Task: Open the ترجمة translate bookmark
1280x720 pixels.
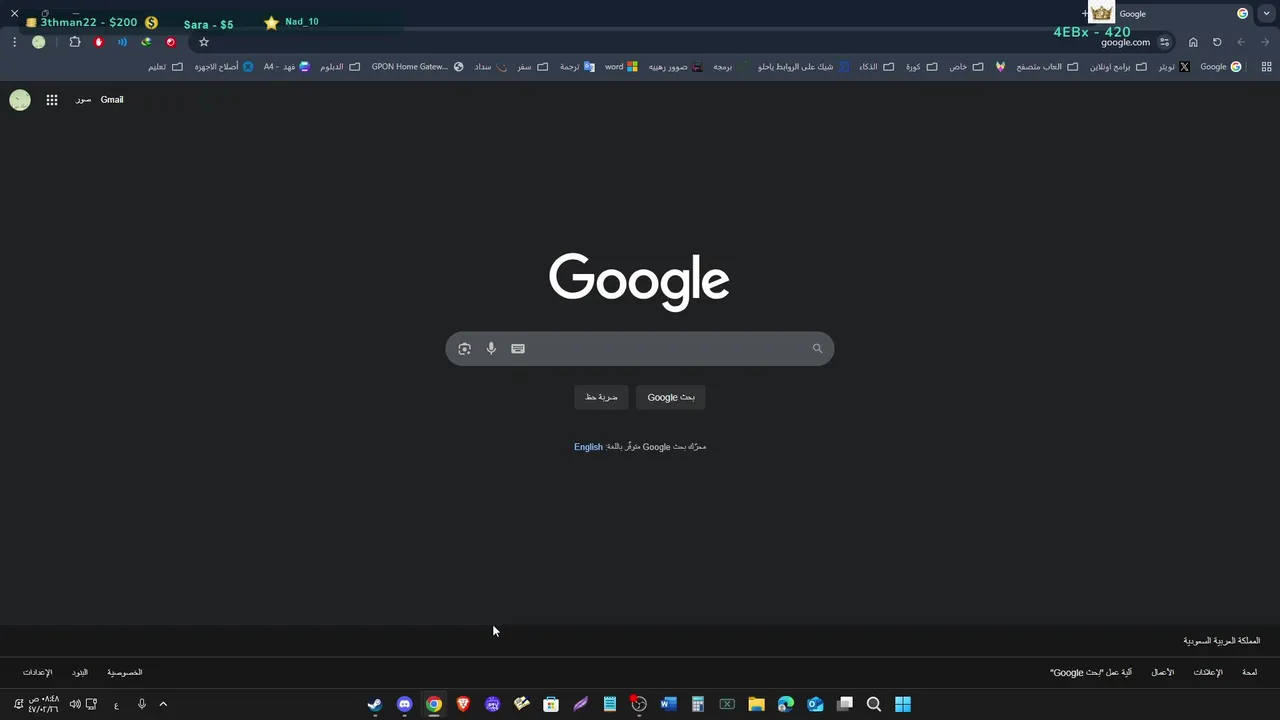Action: point(577,67)
